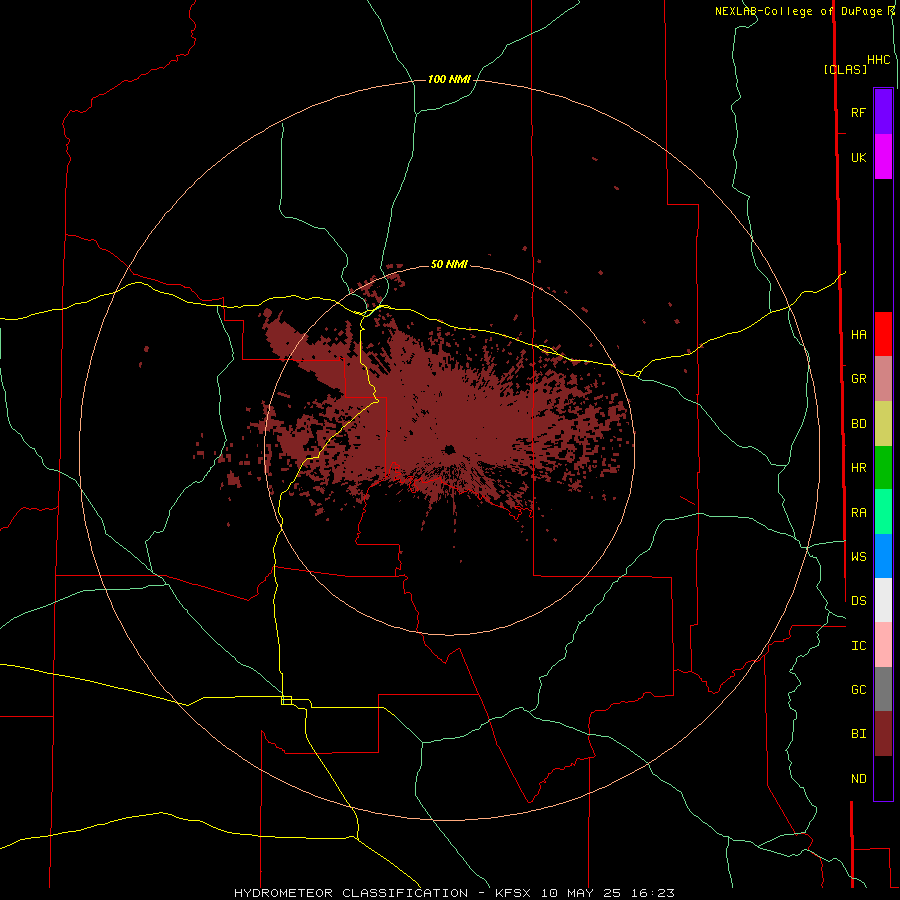Click the BD legend label
Image resolution: width=900 pixels, height=900 pixels.
pos(858,424)
